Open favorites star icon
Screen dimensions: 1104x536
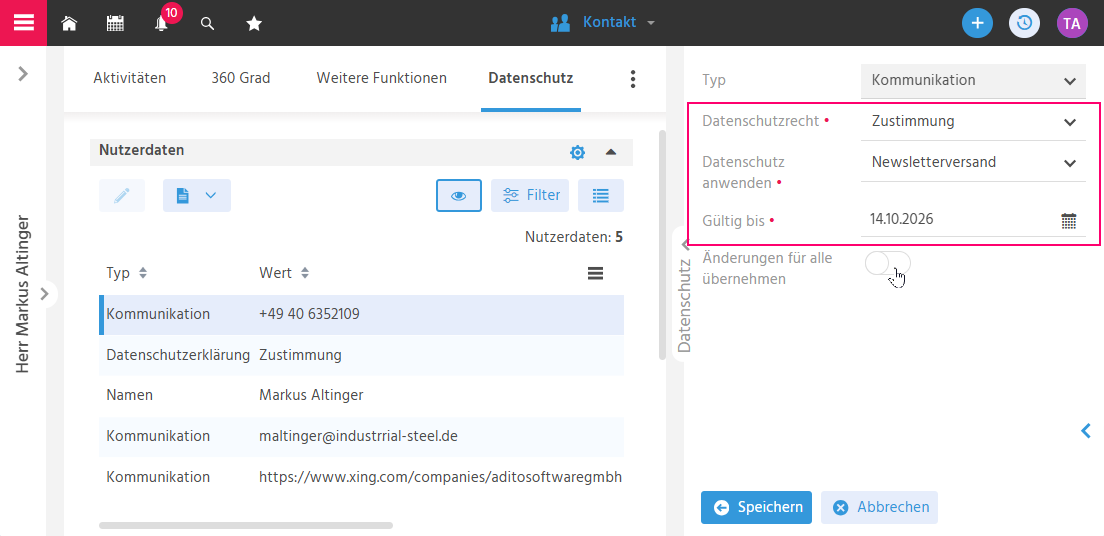click(253, 23)
